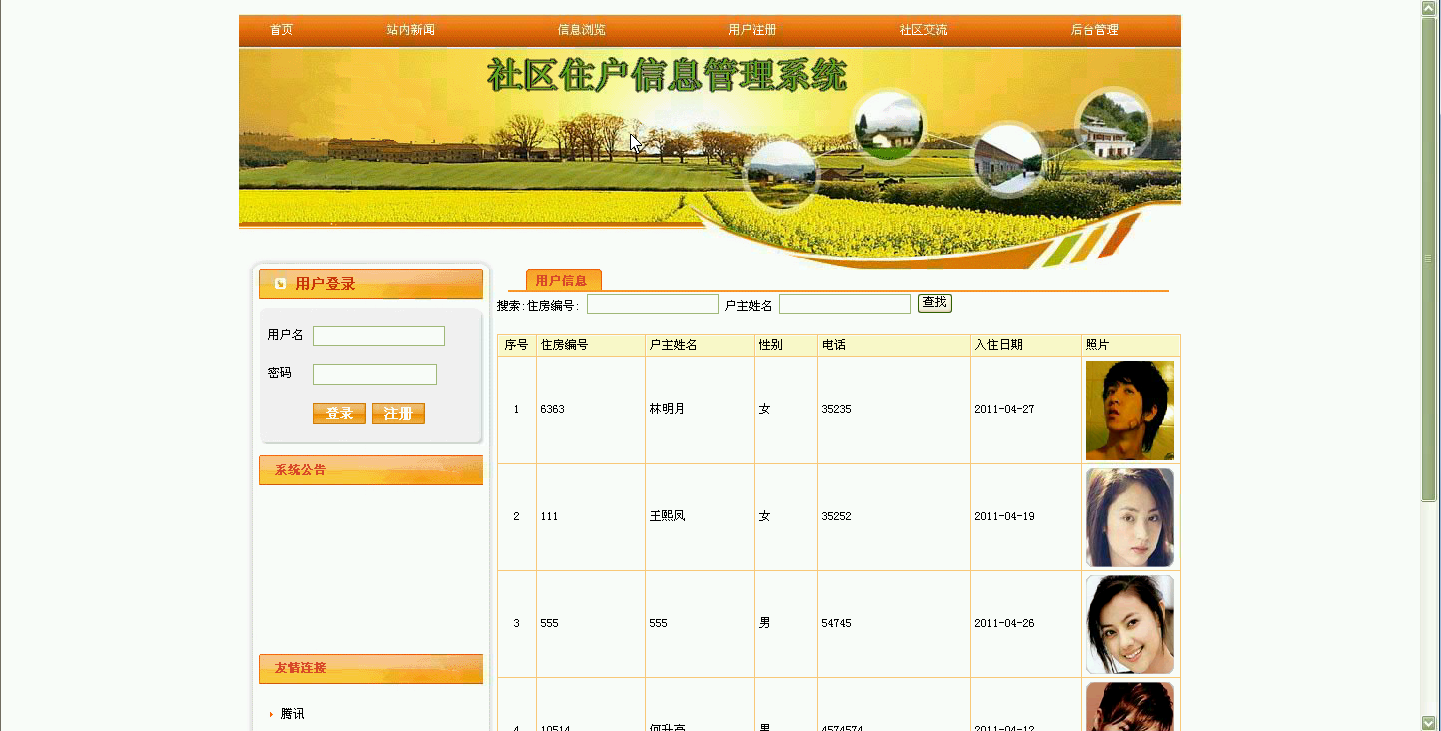This screenshot has width=1441, height=731.
Task: Click the name 王熙凤
Action: point(667,517)
